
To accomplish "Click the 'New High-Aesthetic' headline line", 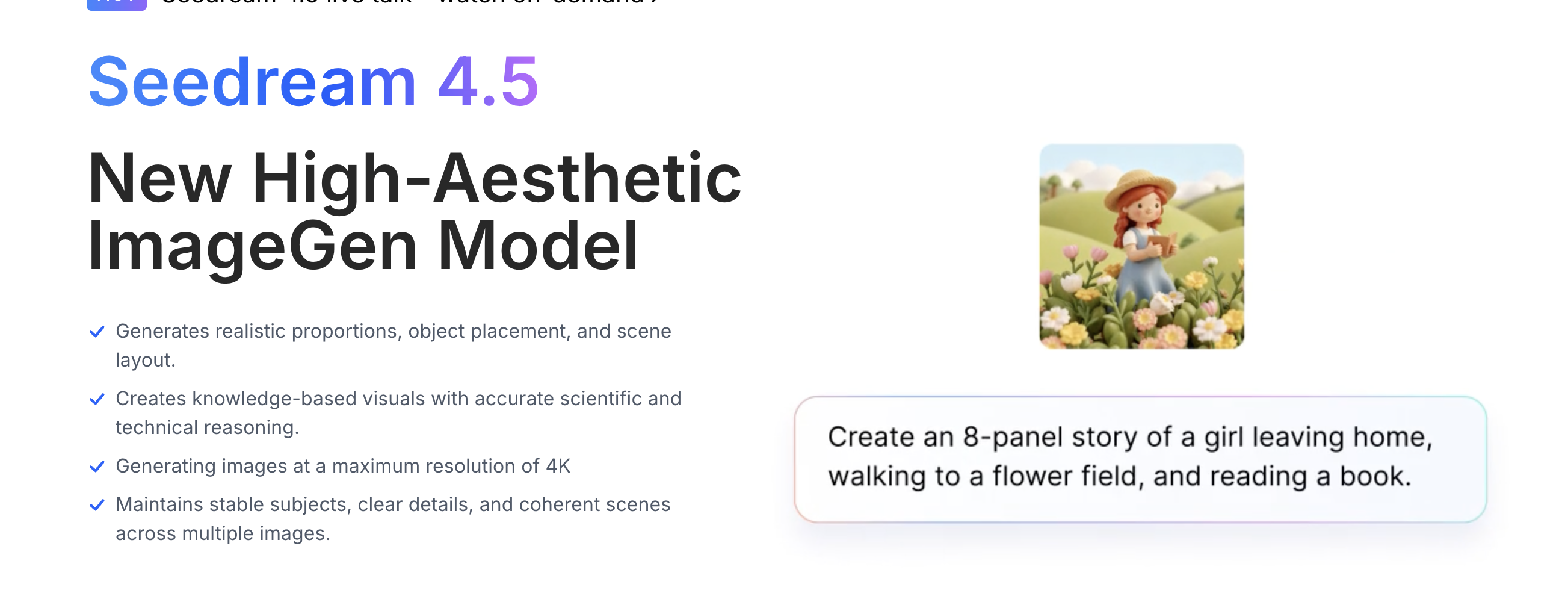I will 414,178.
